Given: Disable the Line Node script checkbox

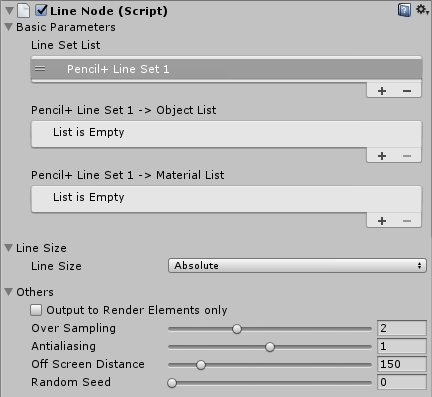Looking at the screenshot, I should point(41,10).
